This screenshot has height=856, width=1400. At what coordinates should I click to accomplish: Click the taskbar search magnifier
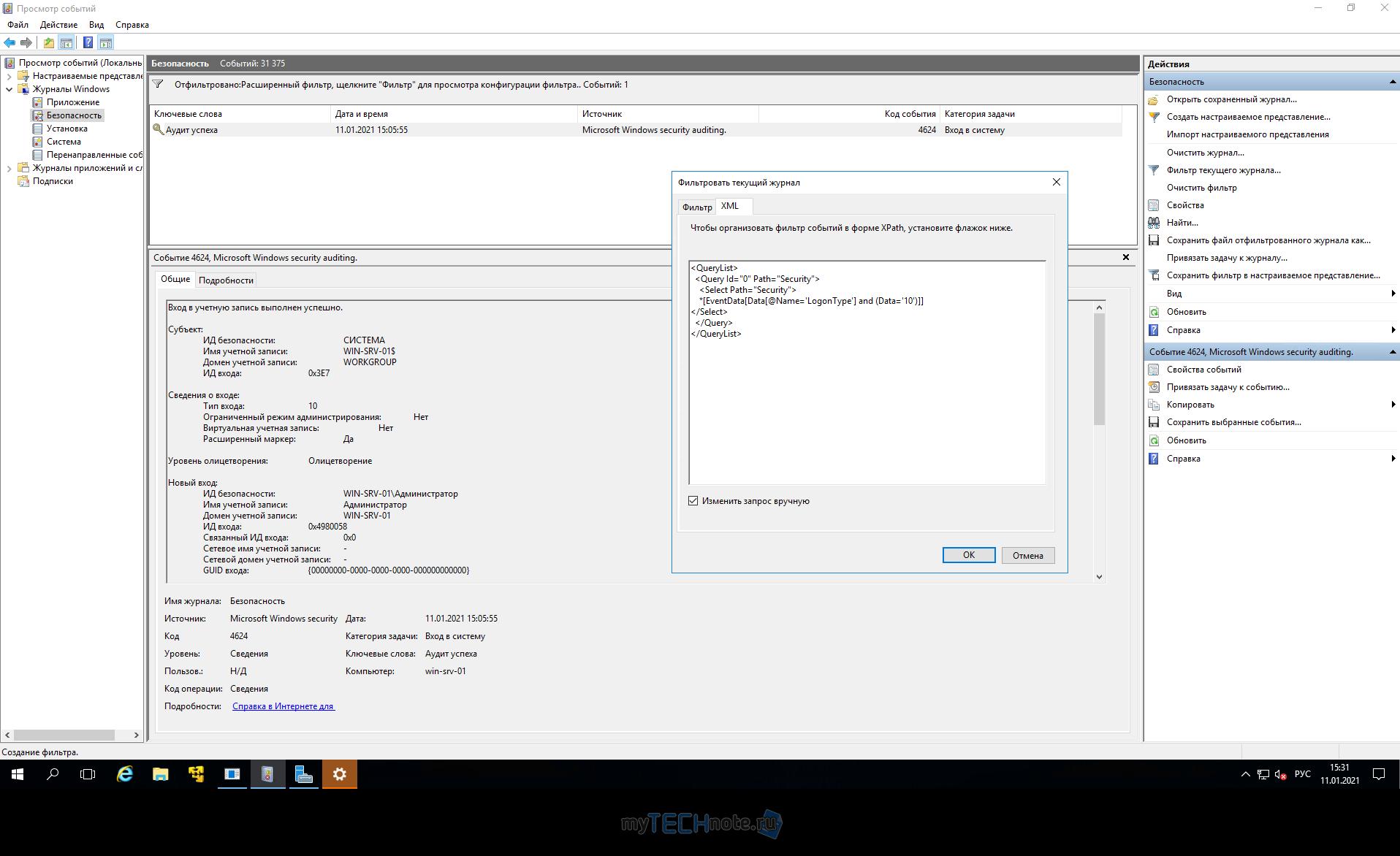click(53, 774)
